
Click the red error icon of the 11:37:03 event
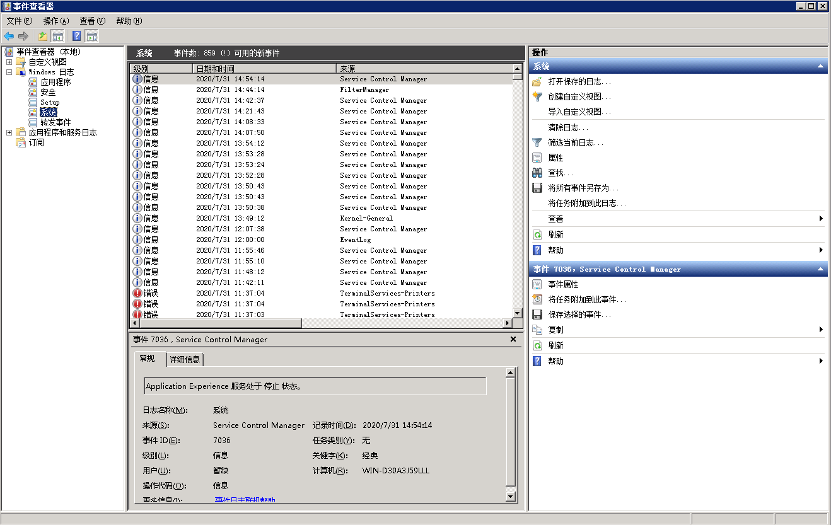coord(137,315)
